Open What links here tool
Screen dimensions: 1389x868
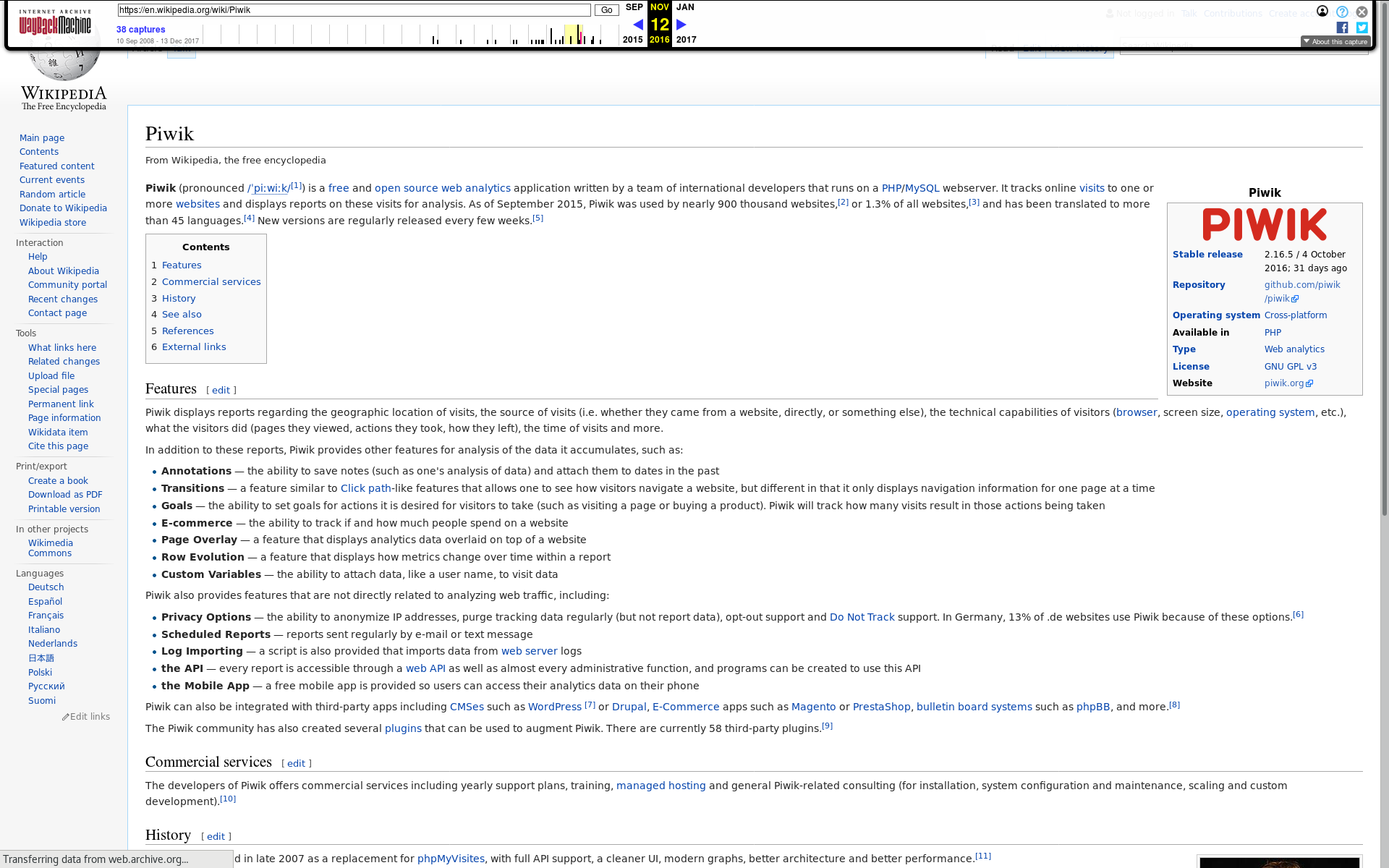(x=62, y=348)
